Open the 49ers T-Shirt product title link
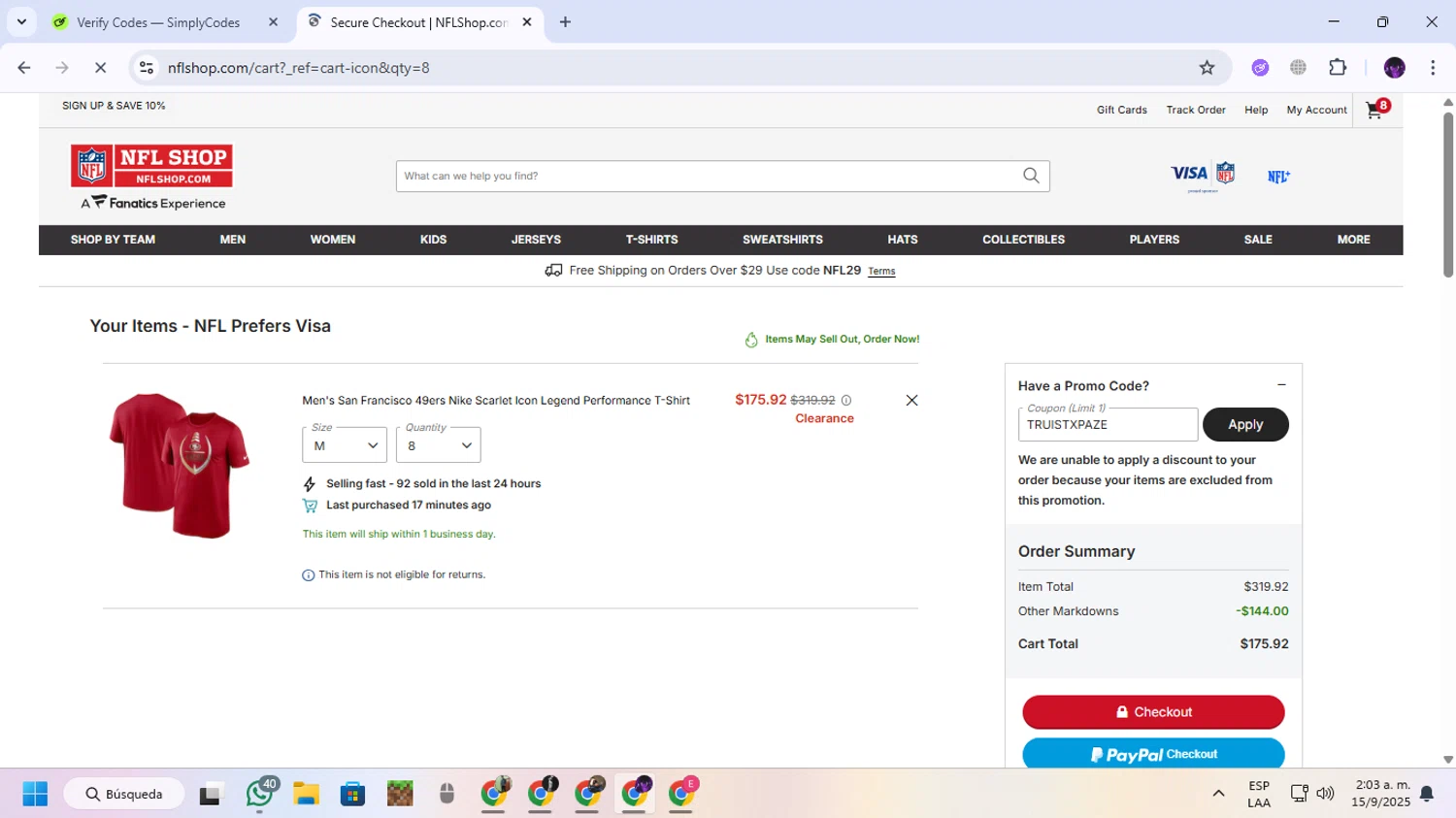The height and width of the screenshot is (818, 1456). [x=496, y=400]
